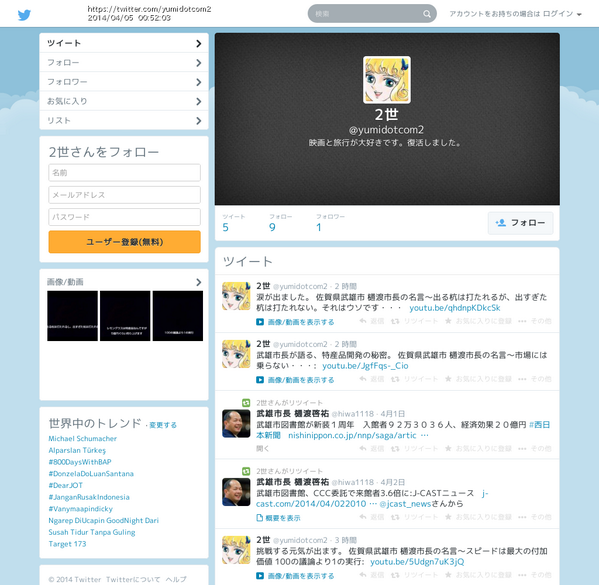Open the #DearJOT trend
The width and height of the screenshot is (599, 585).
pyautogui.click(x=65, y=485)
